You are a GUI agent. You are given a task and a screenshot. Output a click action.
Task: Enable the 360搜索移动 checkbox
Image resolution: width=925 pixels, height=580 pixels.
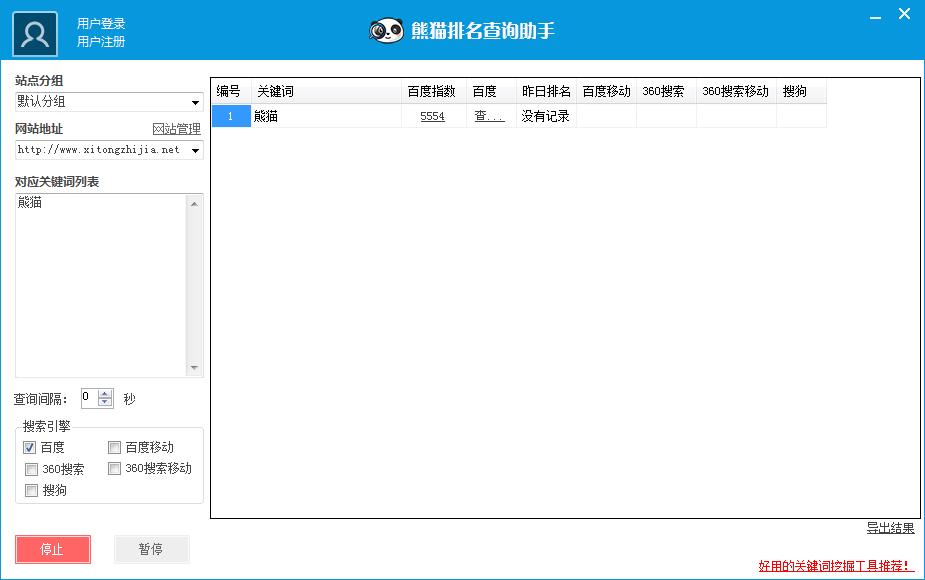(114, 468)
